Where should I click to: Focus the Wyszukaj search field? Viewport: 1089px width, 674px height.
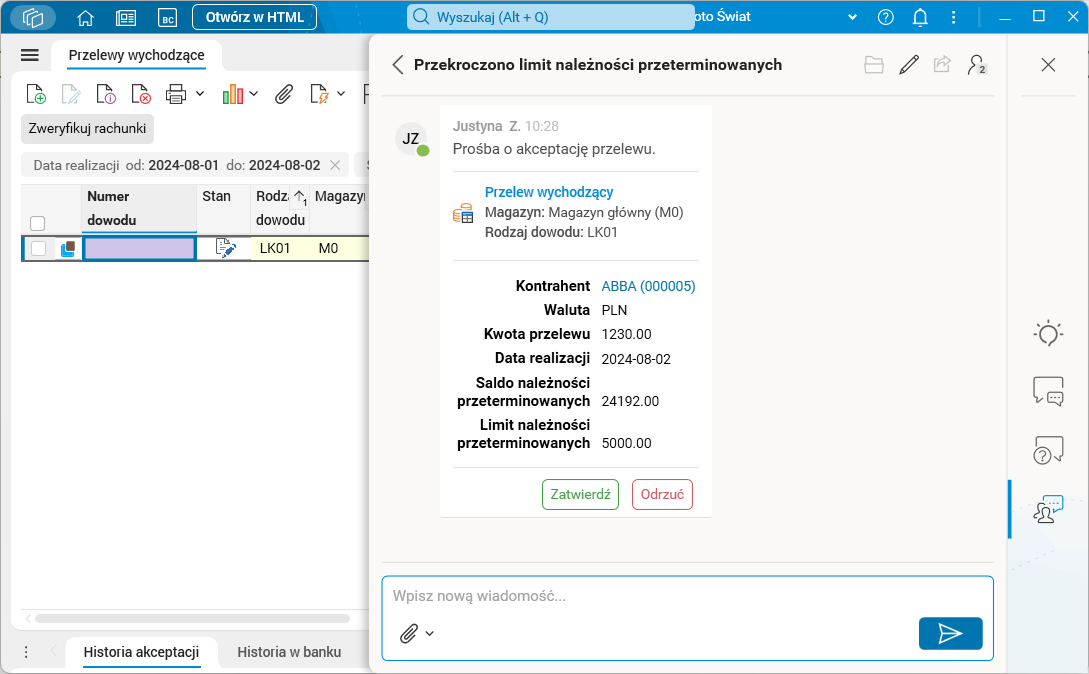[550, 17]
